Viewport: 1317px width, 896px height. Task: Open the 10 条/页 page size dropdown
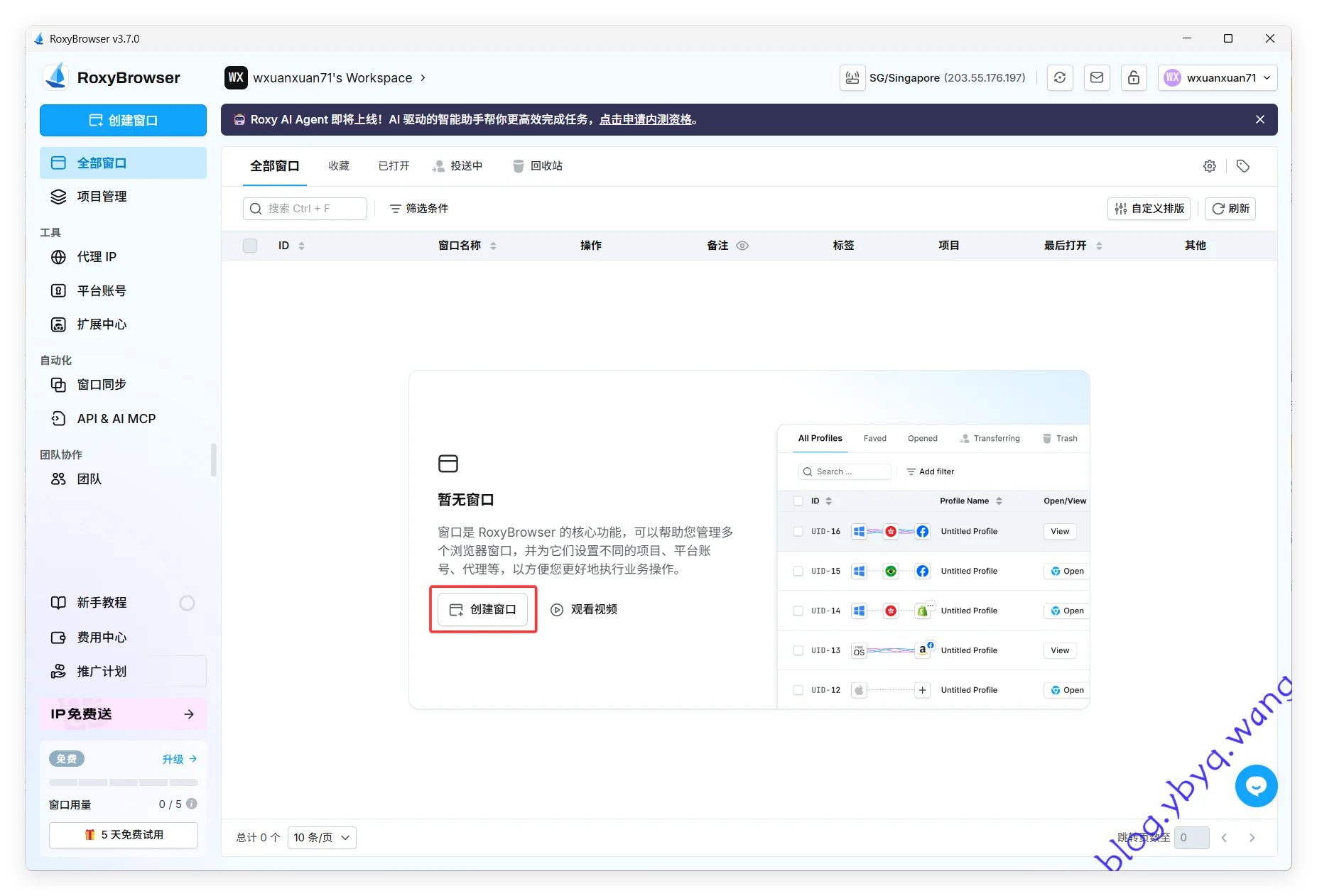point(322,838)
